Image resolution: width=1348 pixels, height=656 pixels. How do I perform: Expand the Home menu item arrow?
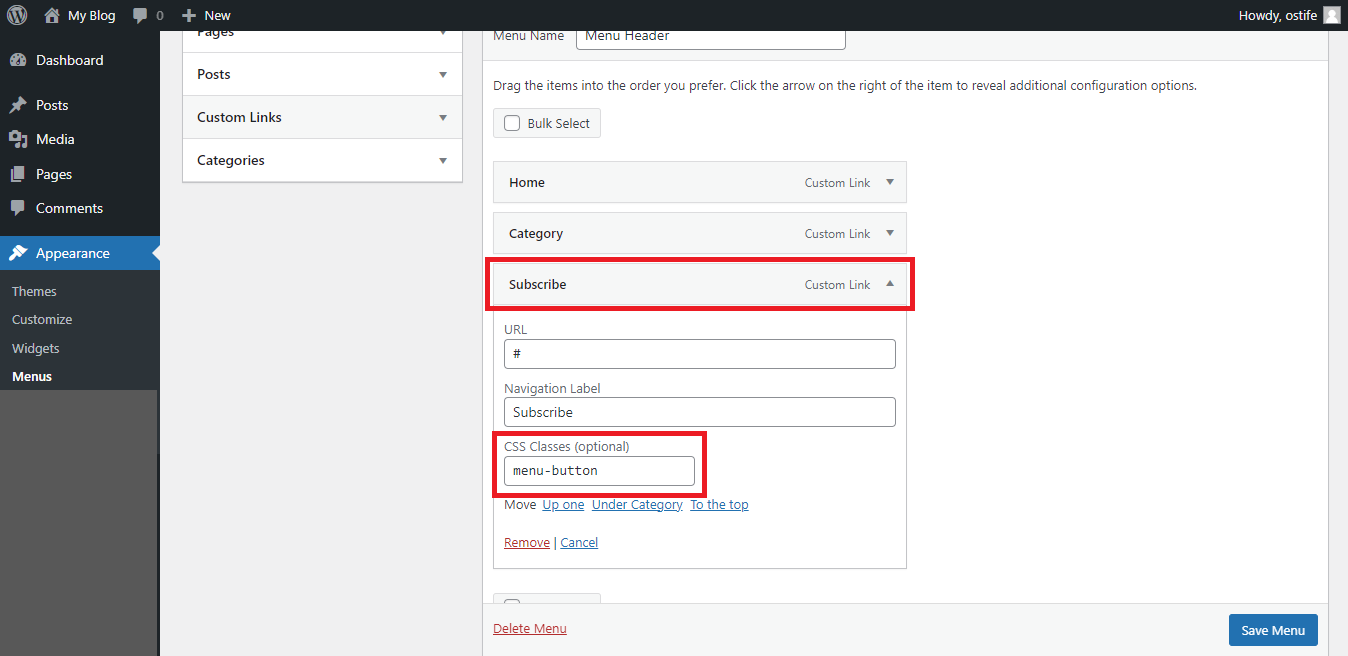tap(890, 182)
